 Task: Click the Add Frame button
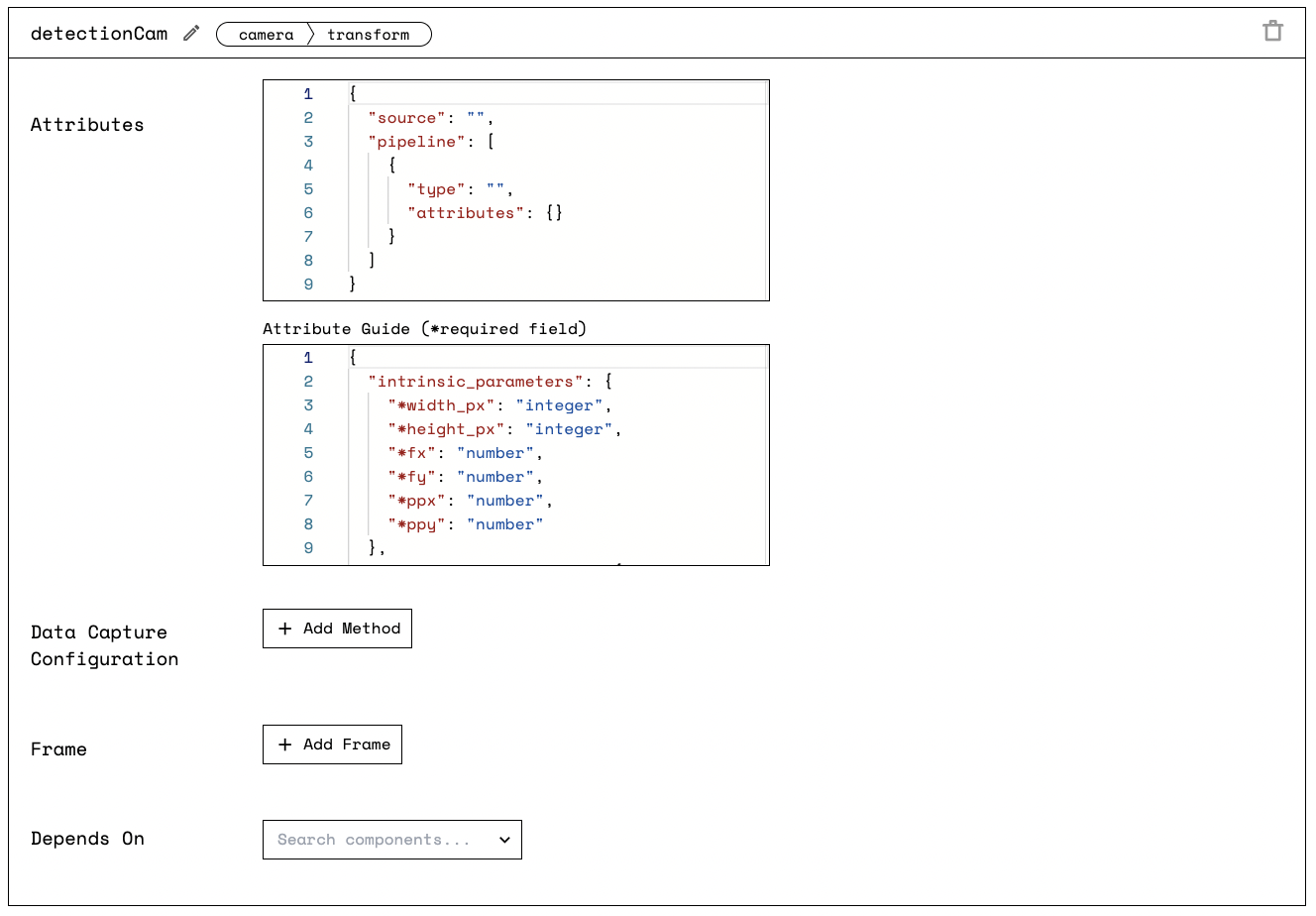click(x=332, y=744)
